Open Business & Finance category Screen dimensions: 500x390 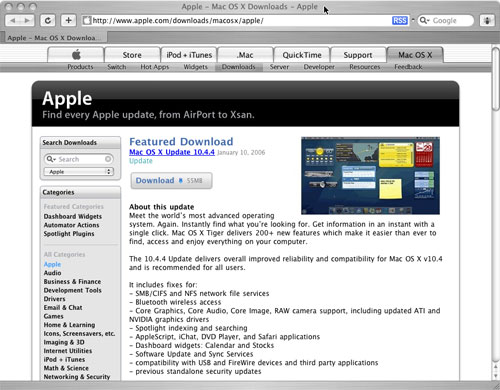click(72, 282)
